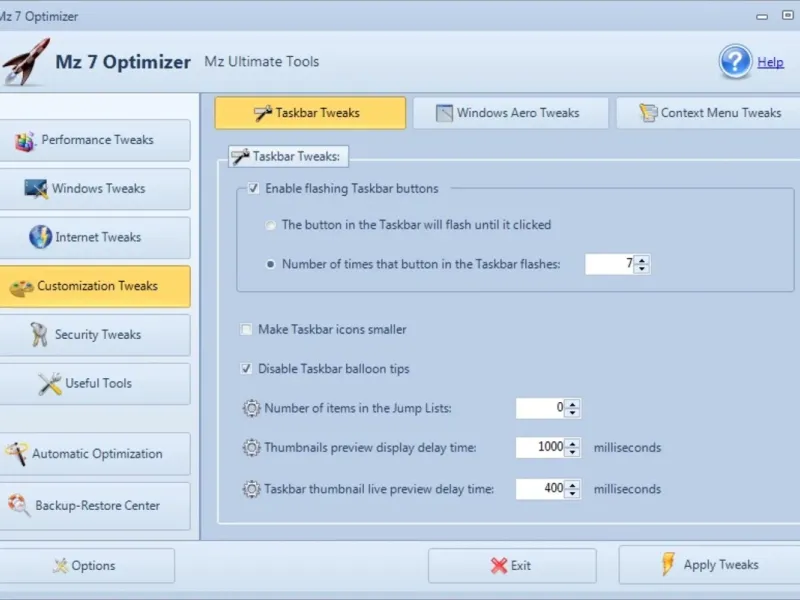Increase live preview delay with up arrow

[572, 484]
